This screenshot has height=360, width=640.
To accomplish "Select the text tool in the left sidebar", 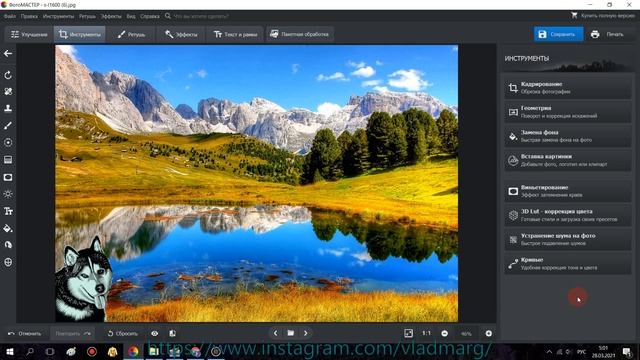I will (x=8, y=211).
